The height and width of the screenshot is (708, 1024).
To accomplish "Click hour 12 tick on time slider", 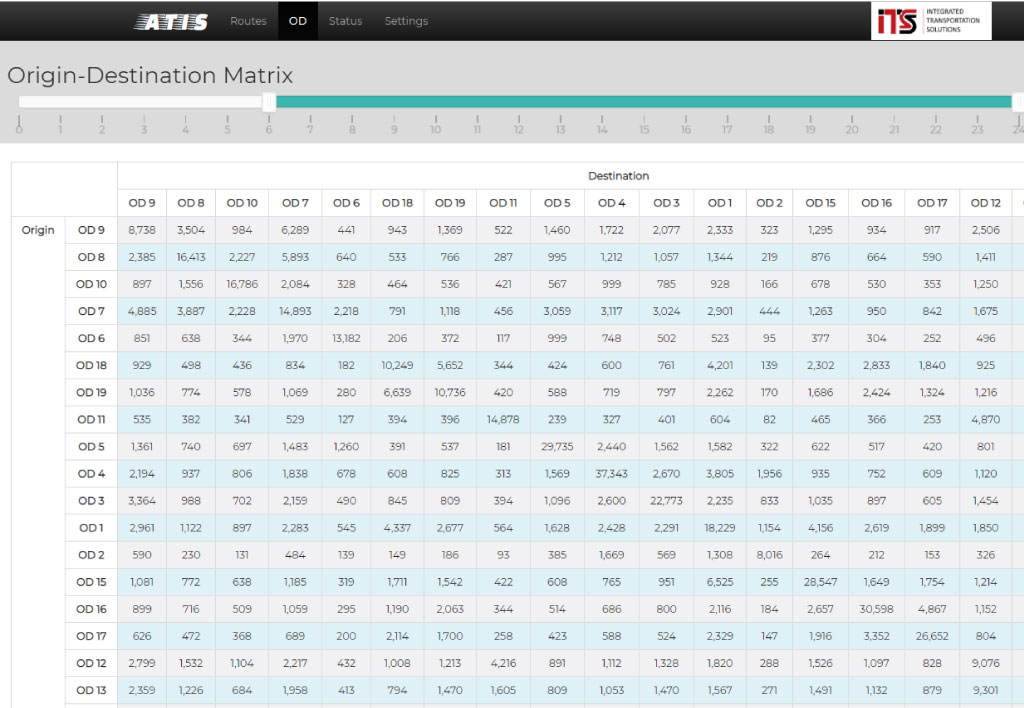I will pos(519,128).
